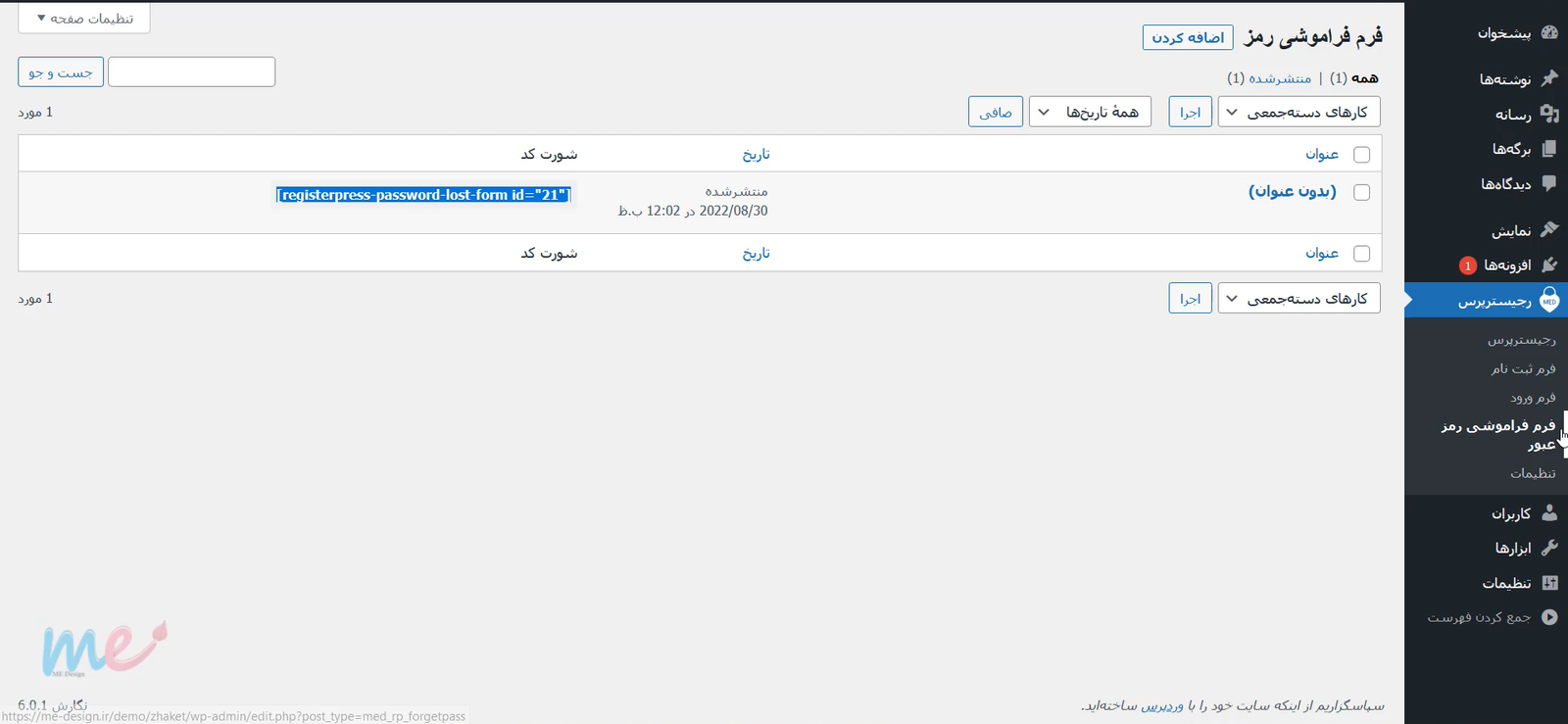
Task: Open the top کارهای دسته‌جمعی dropdown
Action: coord(1298,112)
